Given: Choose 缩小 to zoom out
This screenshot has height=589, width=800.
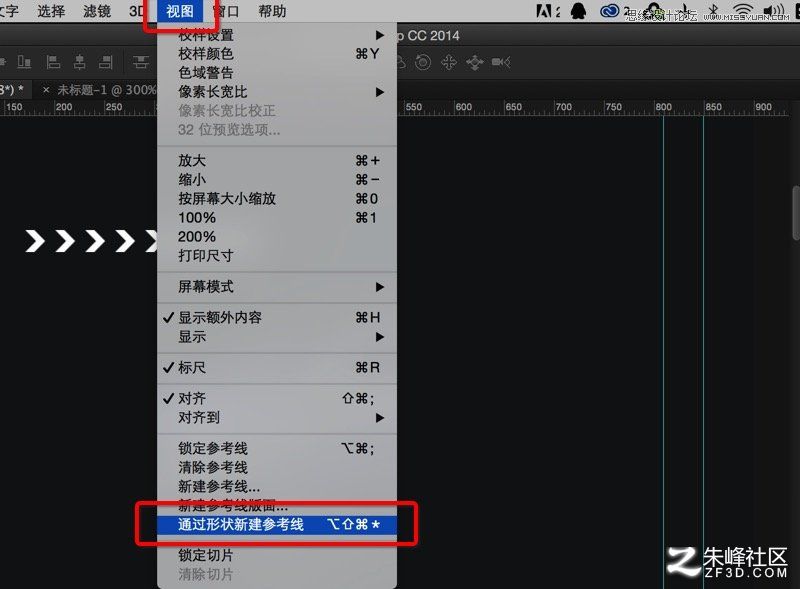Looking at the screenshot, I should pos(277,180).
